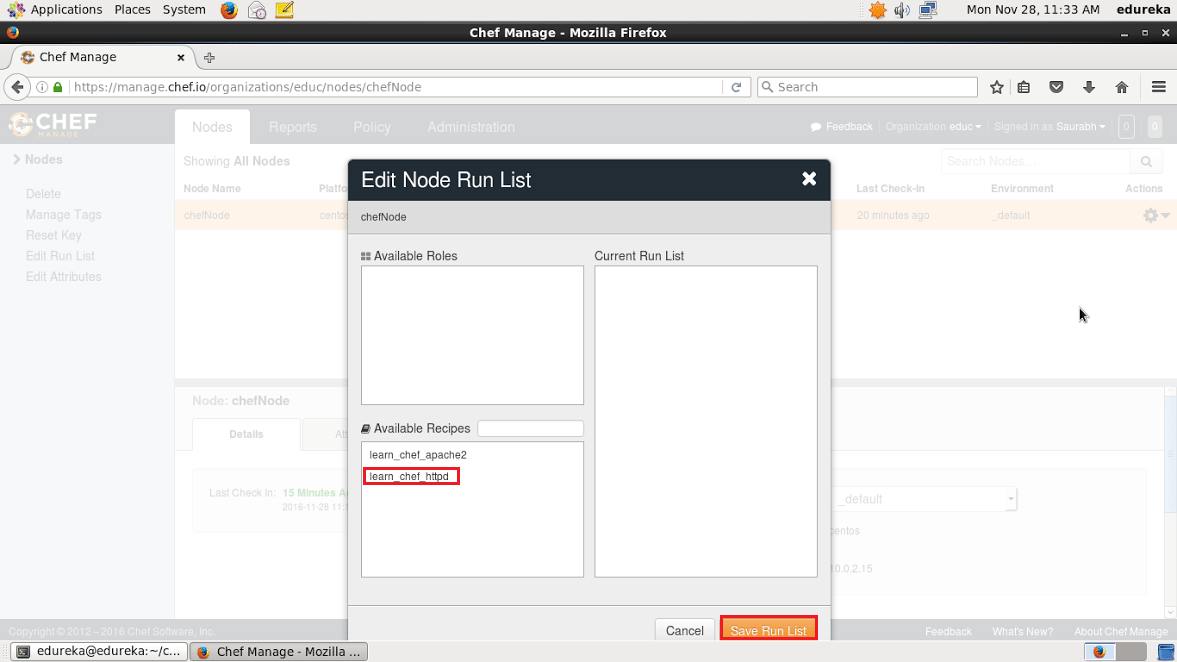Viewport: 1177px width, 662px height.
Task: Click the clock in top panel
Action: click(1033, 10)
